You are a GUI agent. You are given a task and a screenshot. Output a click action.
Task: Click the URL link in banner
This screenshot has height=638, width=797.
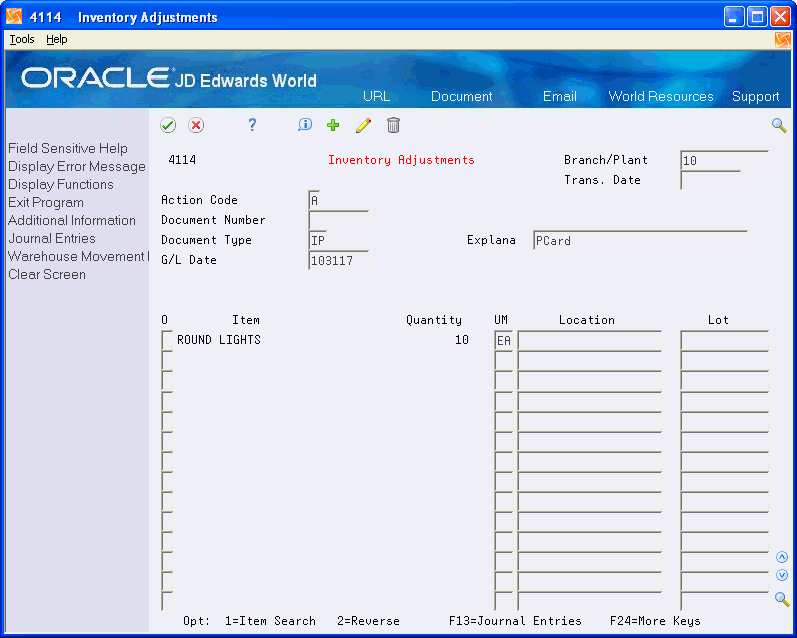tap(376, 96)
